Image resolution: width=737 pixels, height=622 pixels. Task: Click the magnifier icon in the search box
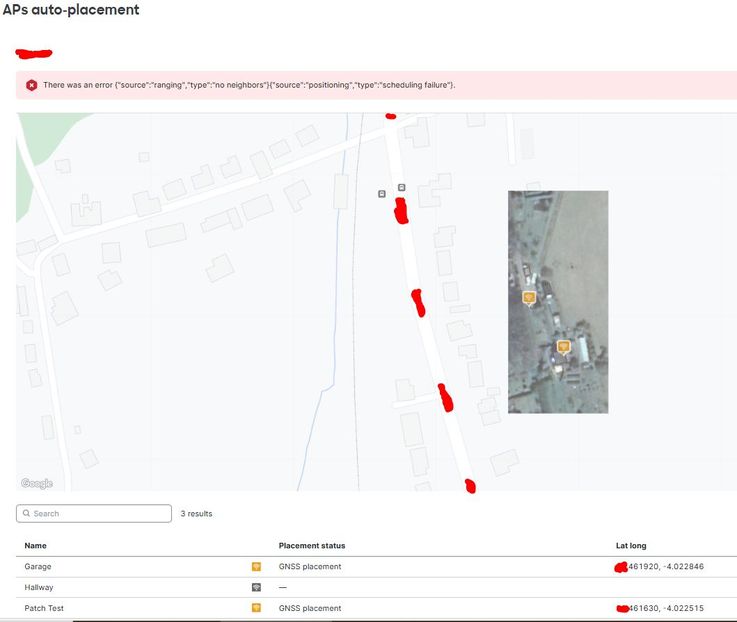click(26, 514)
